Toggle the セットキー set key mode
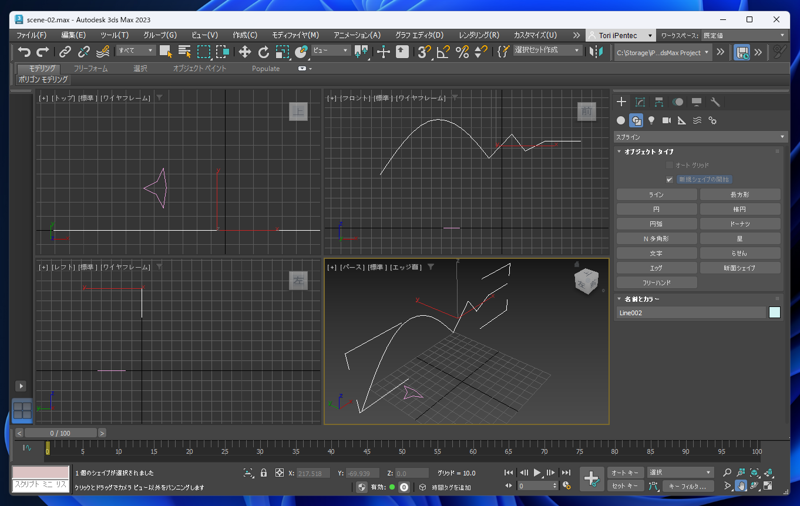 coord(625,486)
